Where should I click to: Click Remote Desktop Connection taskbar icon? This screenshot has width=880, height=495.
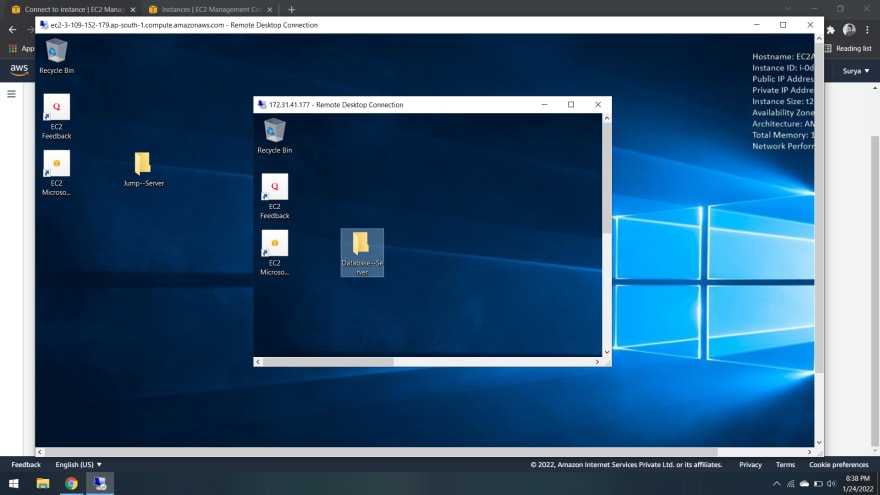99,483
